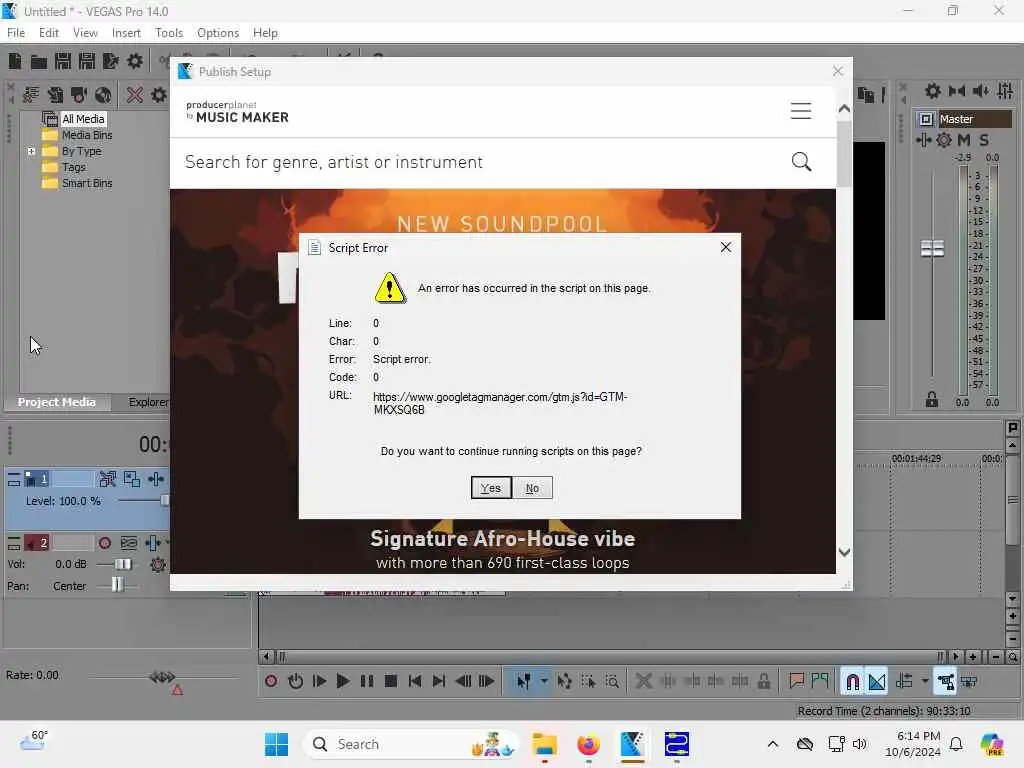Expand the By Type media folder

point(31,151)
